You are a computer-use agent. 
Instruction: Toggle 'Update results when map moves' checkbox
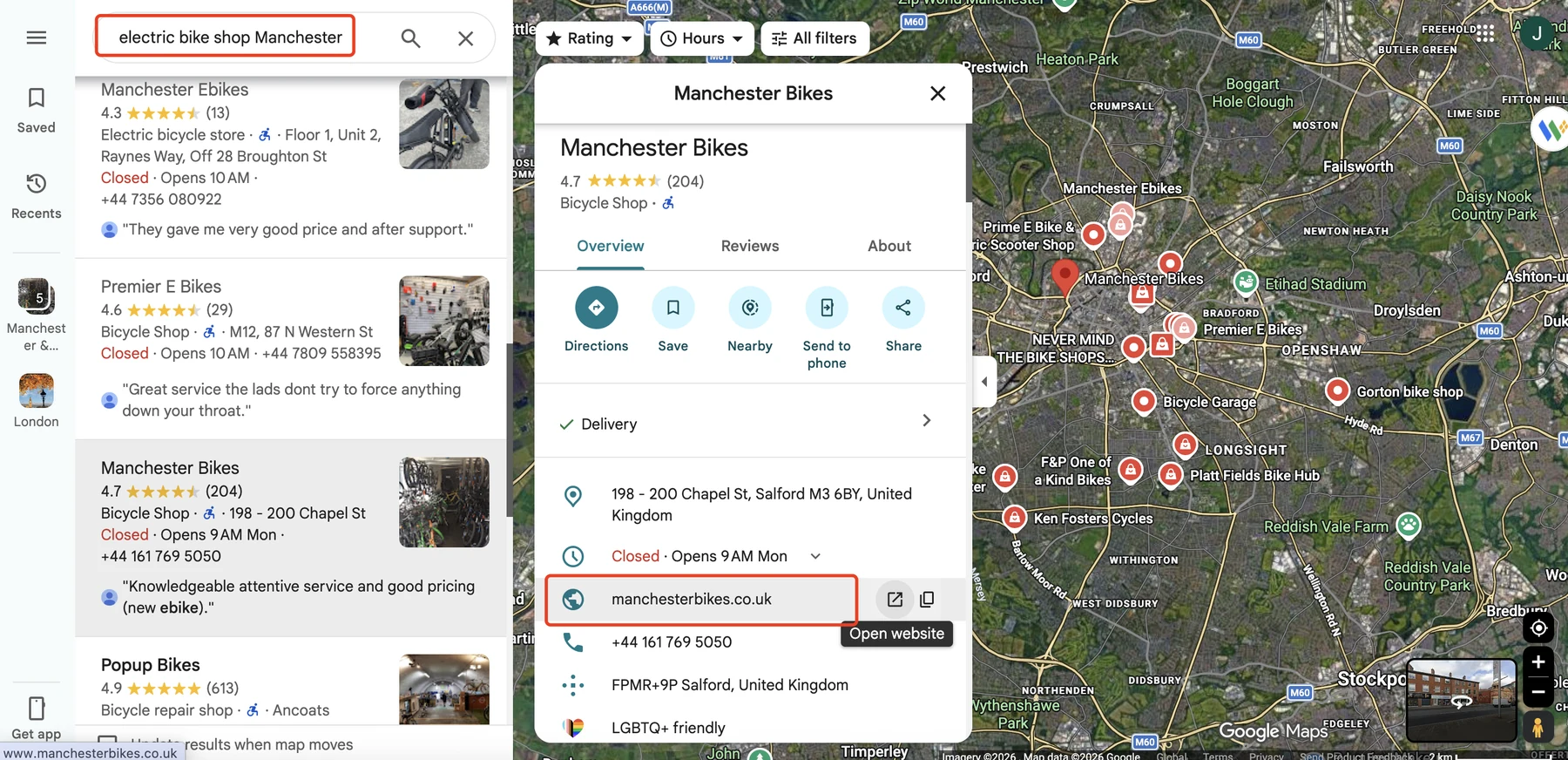click(108, 744)
